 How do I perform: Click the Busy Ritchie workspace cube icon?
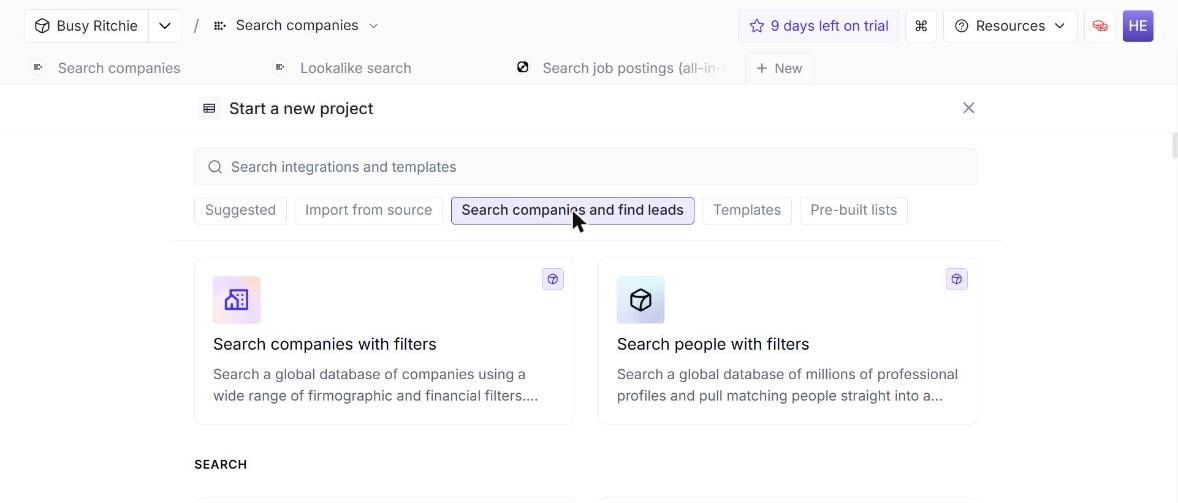[42, 26]
